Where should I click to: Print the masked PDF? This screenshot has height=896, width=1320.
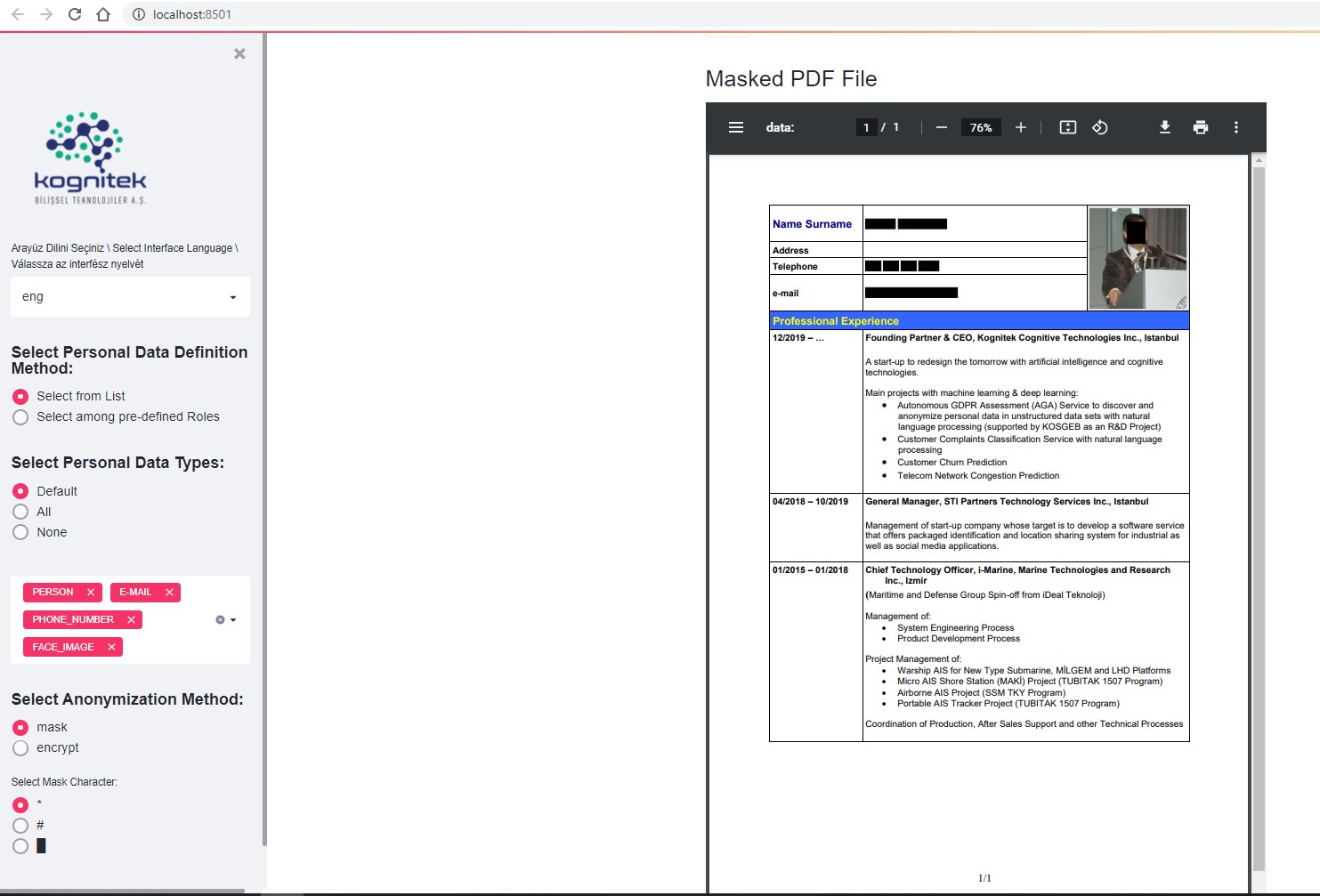(x=1201, y=127)
